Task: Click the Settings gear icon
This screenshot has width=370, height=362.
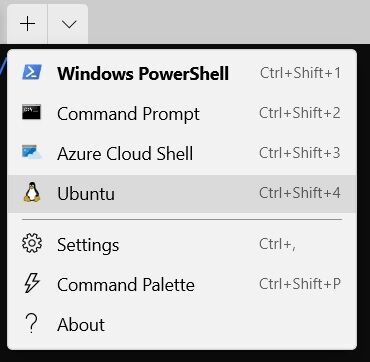Action: pyautogui.click(x=32, y=243)
